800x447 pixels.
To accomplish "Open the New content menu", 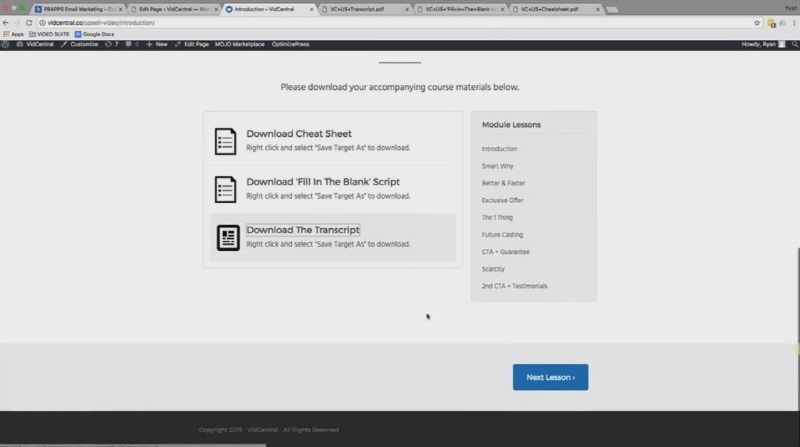I will pyautogui.click(x=157, y=44).
